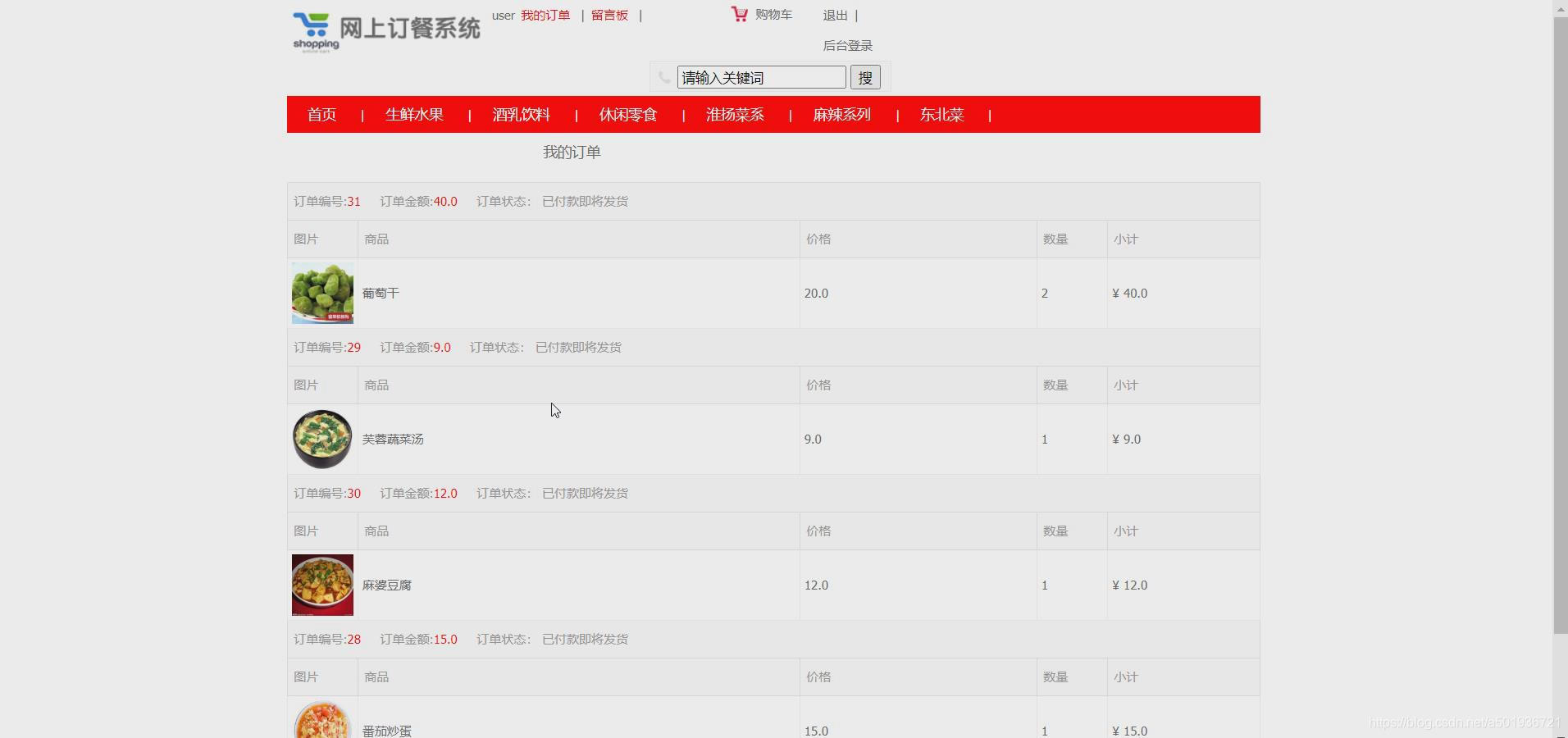Open 后台登录 admin login link
1568x738 pixels.
click(x=847, y=46)
